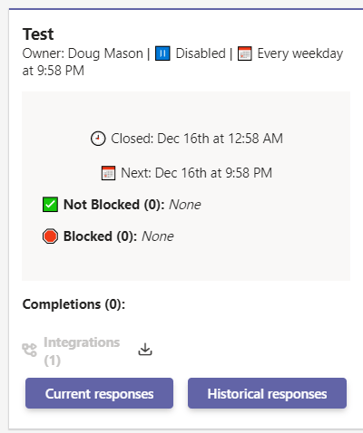Open Historical responses

(x=267, y=393)
